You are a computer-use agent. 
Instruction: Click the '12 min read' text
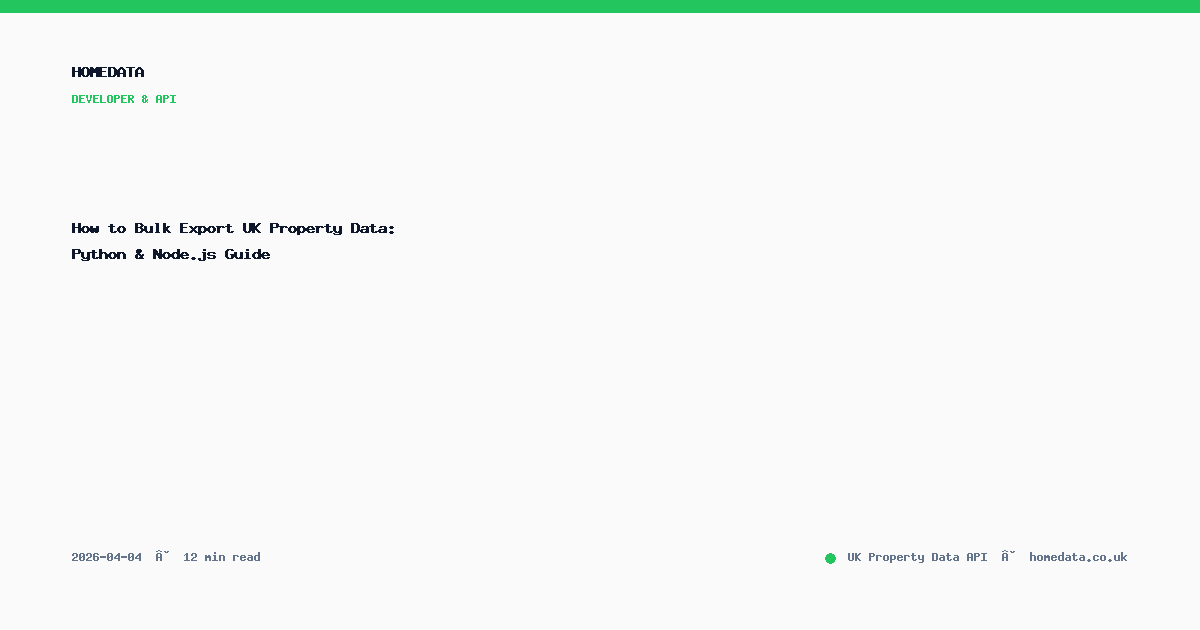pyautogui.click(x=222, y=557)
